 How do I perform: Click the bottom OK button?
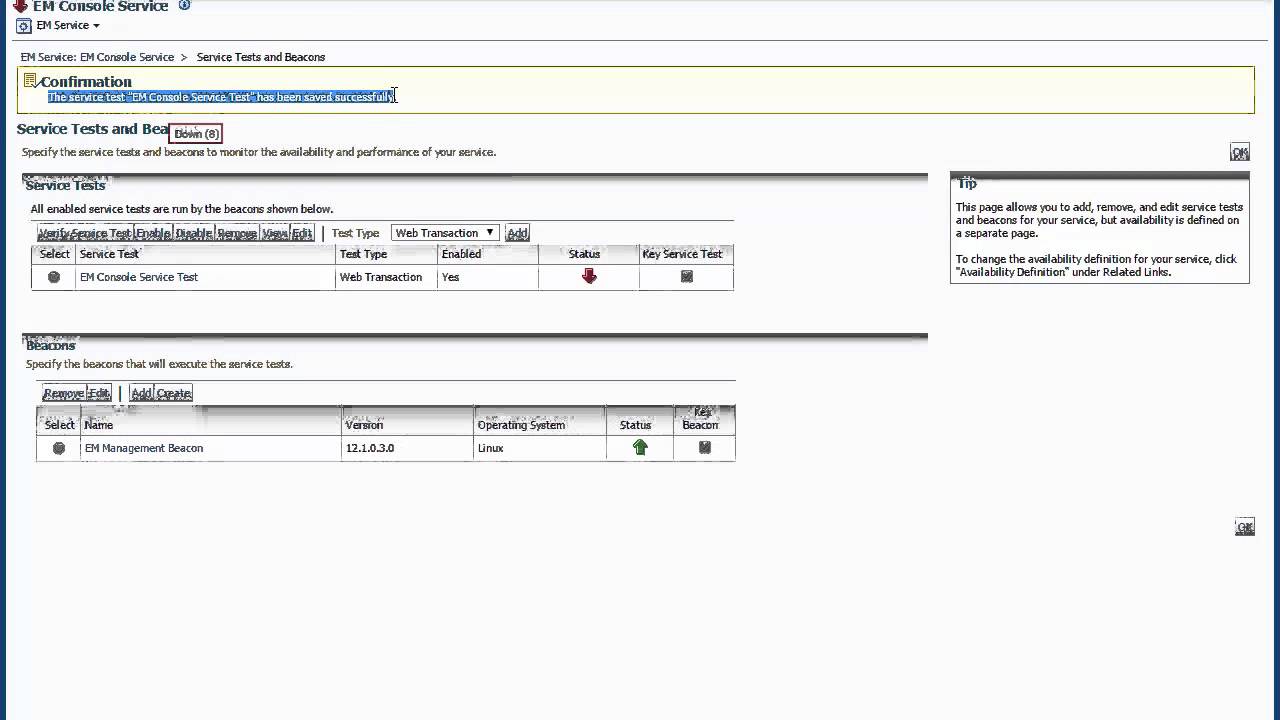[x=1245, y=527]
